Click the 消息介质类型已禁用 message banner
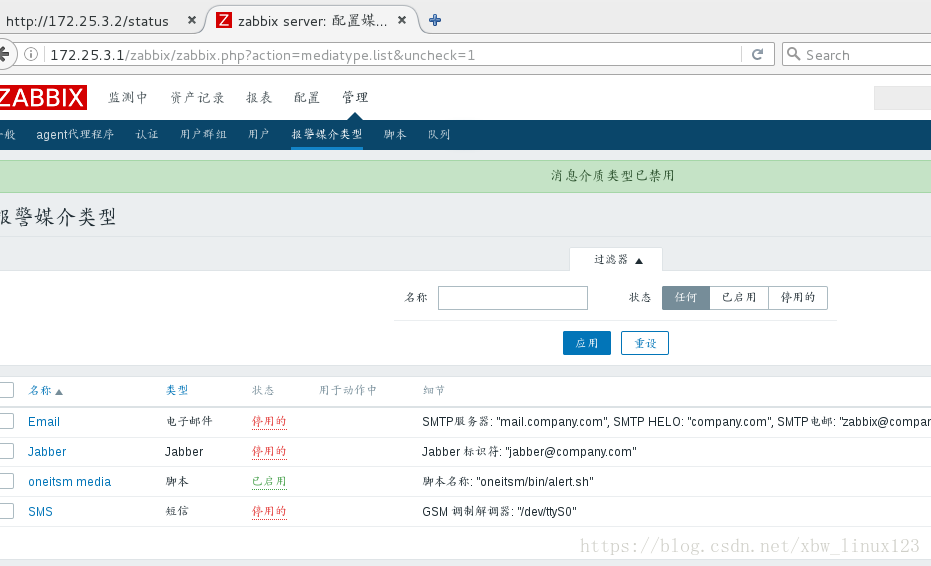 pos(612,176)
